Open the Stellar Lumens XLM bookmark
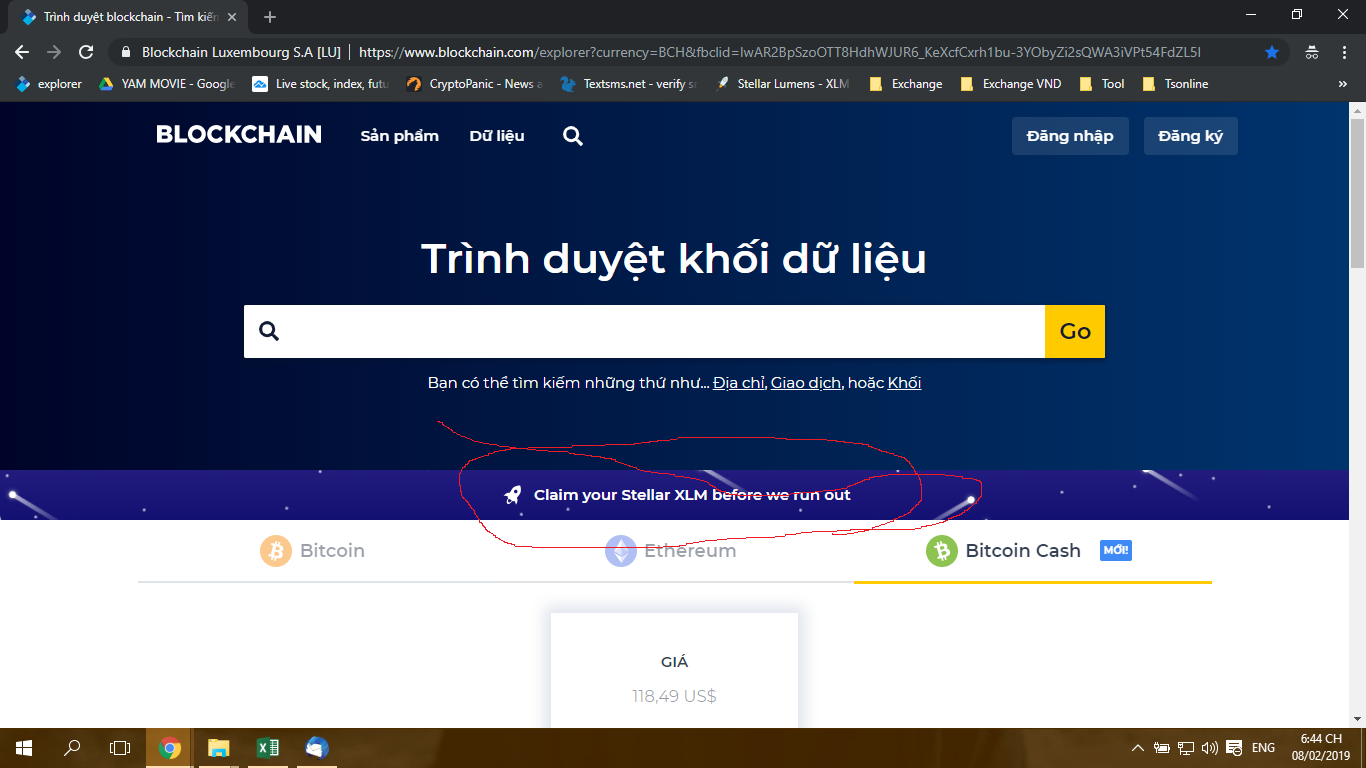 pos(783,84)
